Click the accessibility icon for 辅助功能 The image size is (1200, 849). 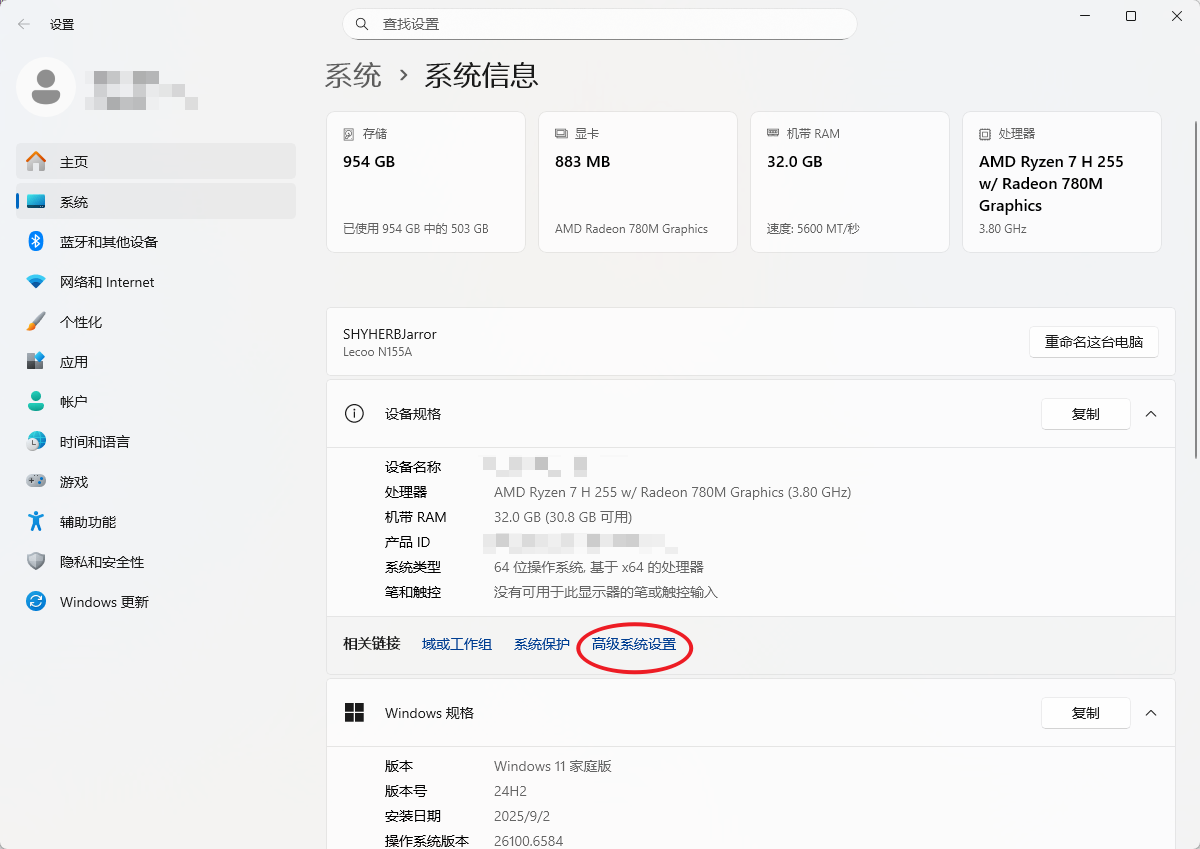36,521
